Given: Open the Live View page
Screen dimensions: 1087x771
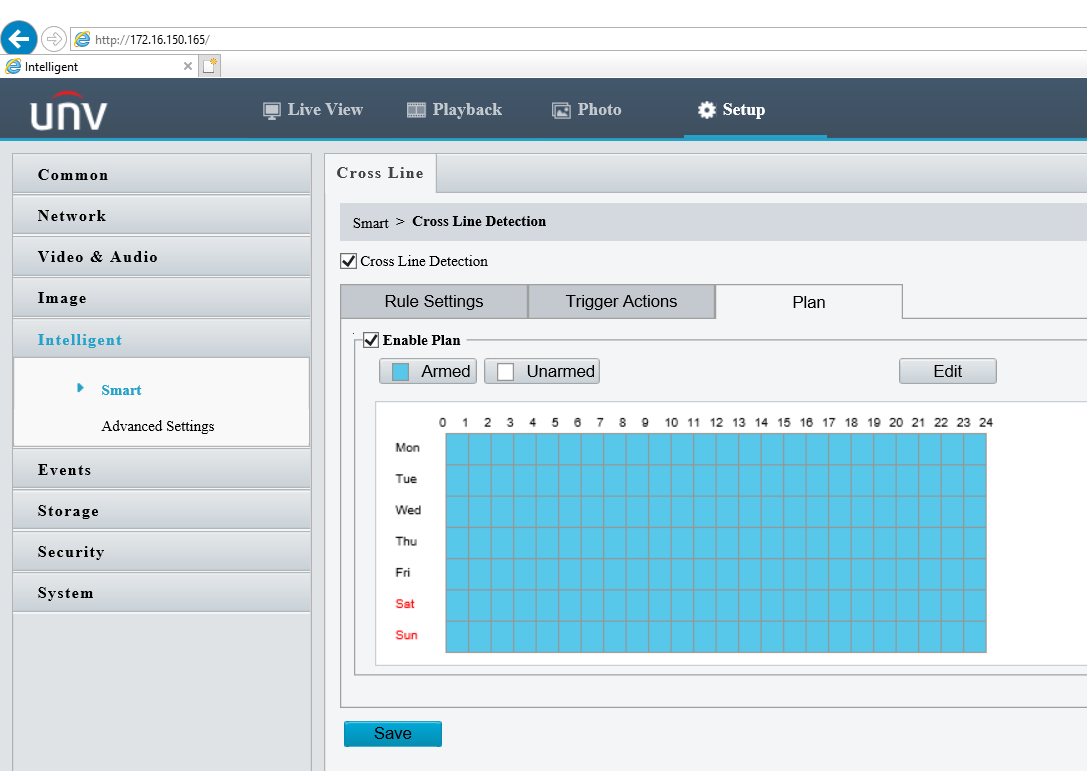Looking at the screenshot, I should 313,110.
